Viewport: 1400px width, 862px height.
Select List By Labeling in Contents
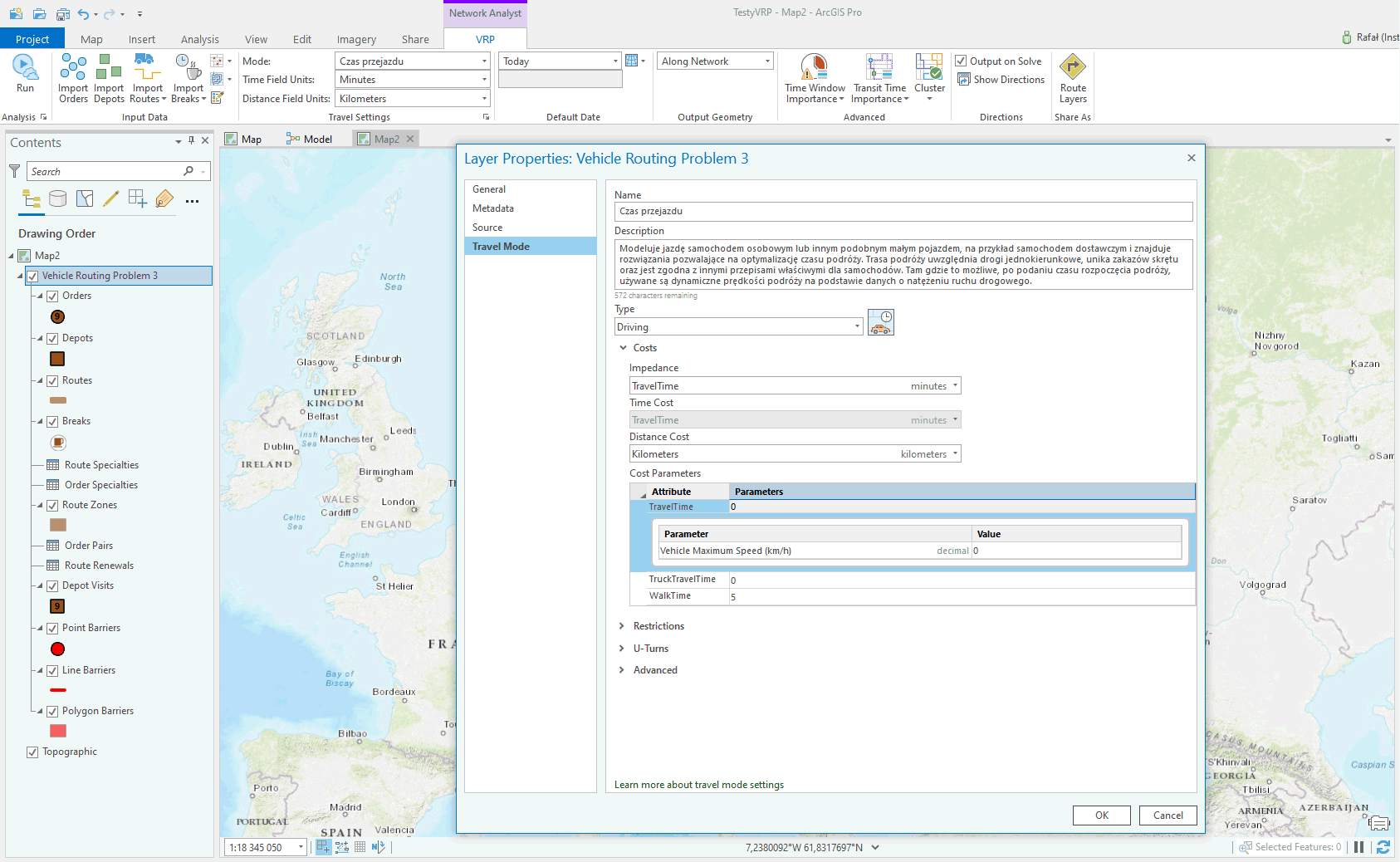[x=164, y=198]
